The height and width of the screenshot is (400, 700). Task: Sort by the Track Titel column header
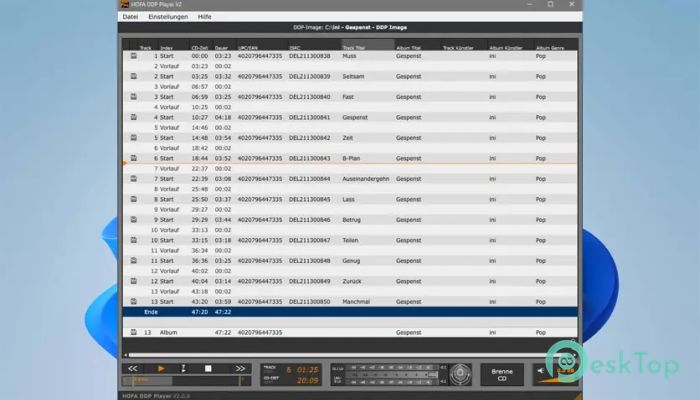coord(367,45)
